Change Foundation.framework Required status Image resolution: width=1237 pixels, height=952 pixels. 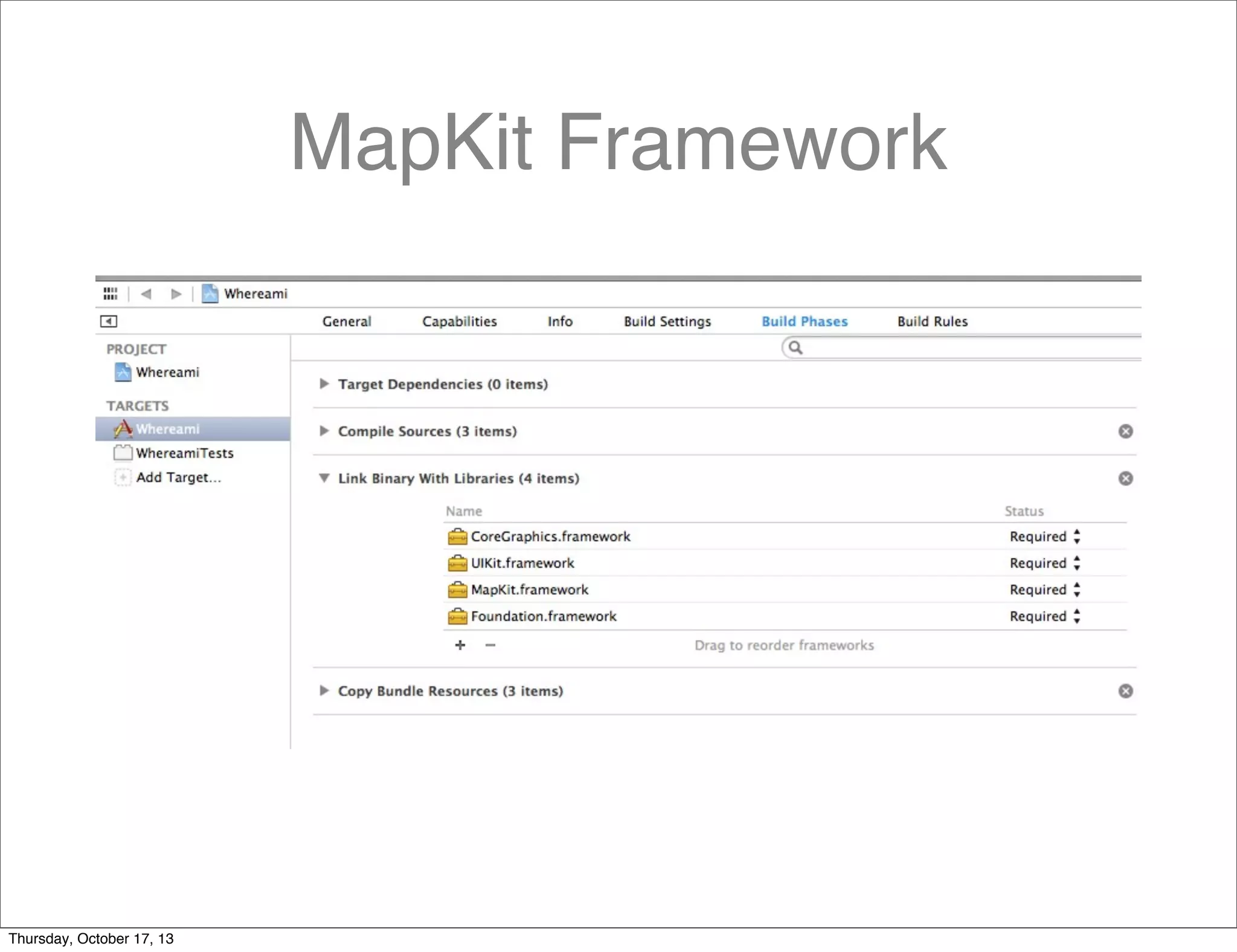1045,616
